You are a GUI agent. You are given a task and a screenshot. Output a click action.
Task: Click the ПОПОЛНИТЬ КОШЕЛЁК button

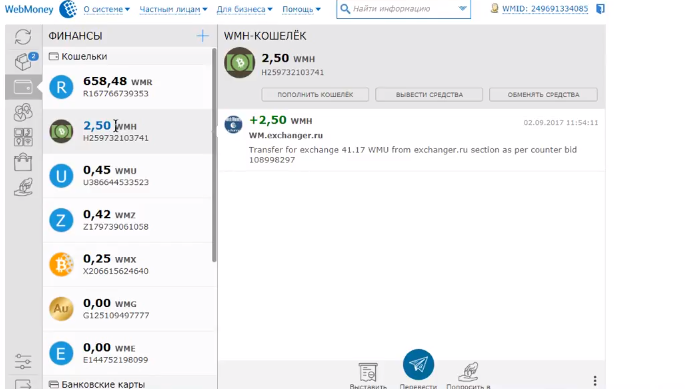[315, 95]
